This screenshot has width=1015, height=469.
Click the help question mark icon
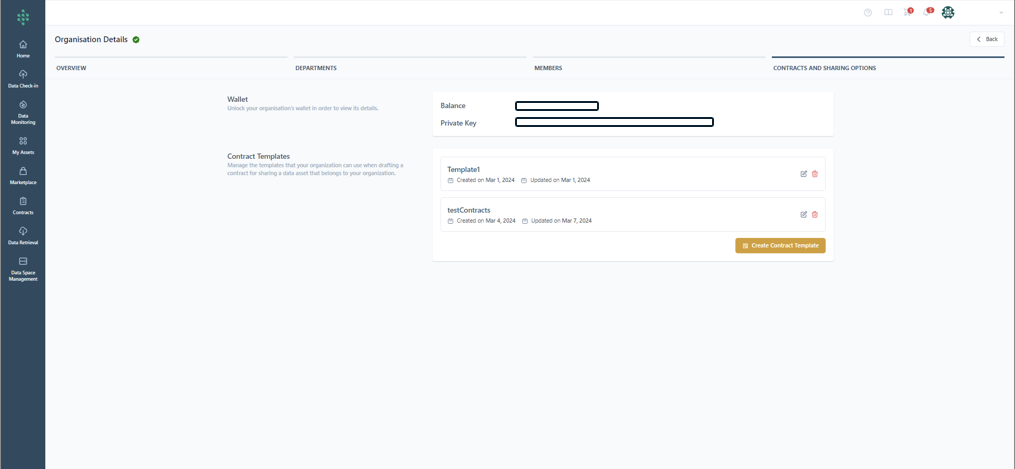[868, 13]
